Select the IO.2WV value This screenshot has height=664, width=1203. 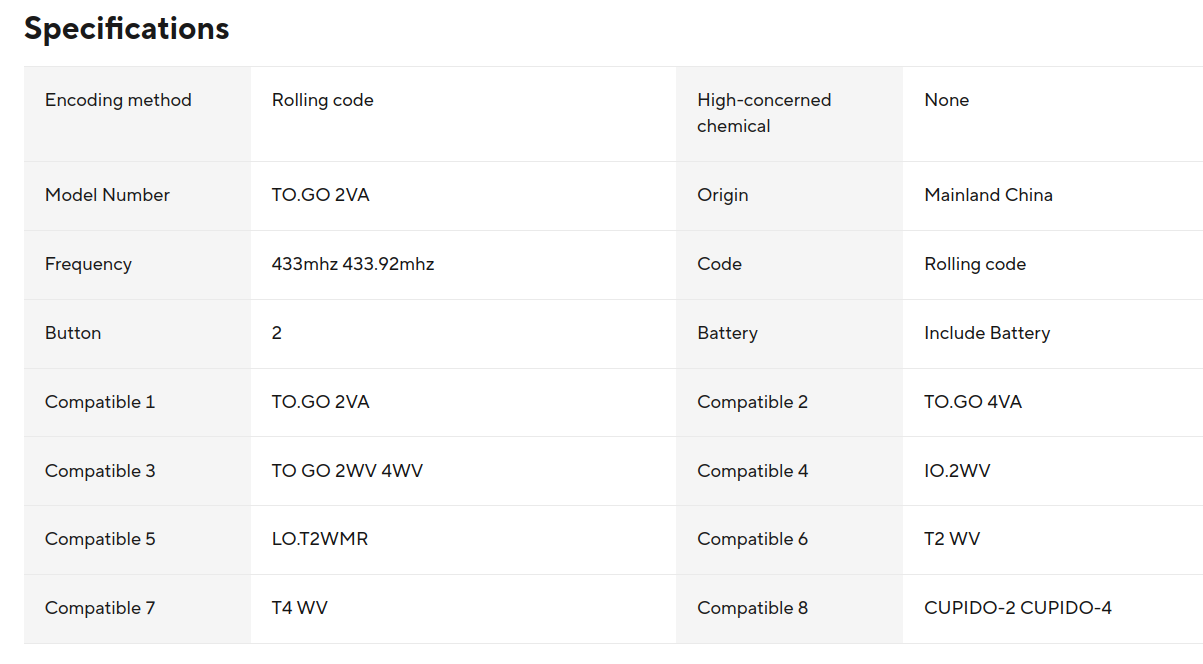pyautogui.click(x=957, y=471)
